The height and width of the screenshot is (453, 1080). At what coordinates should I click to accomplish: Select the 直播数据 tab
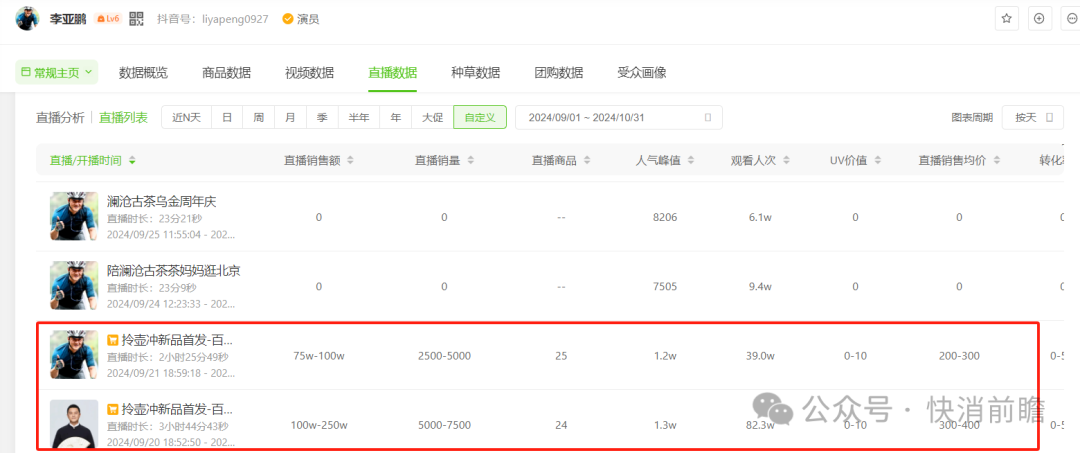[x=393, y=72]
